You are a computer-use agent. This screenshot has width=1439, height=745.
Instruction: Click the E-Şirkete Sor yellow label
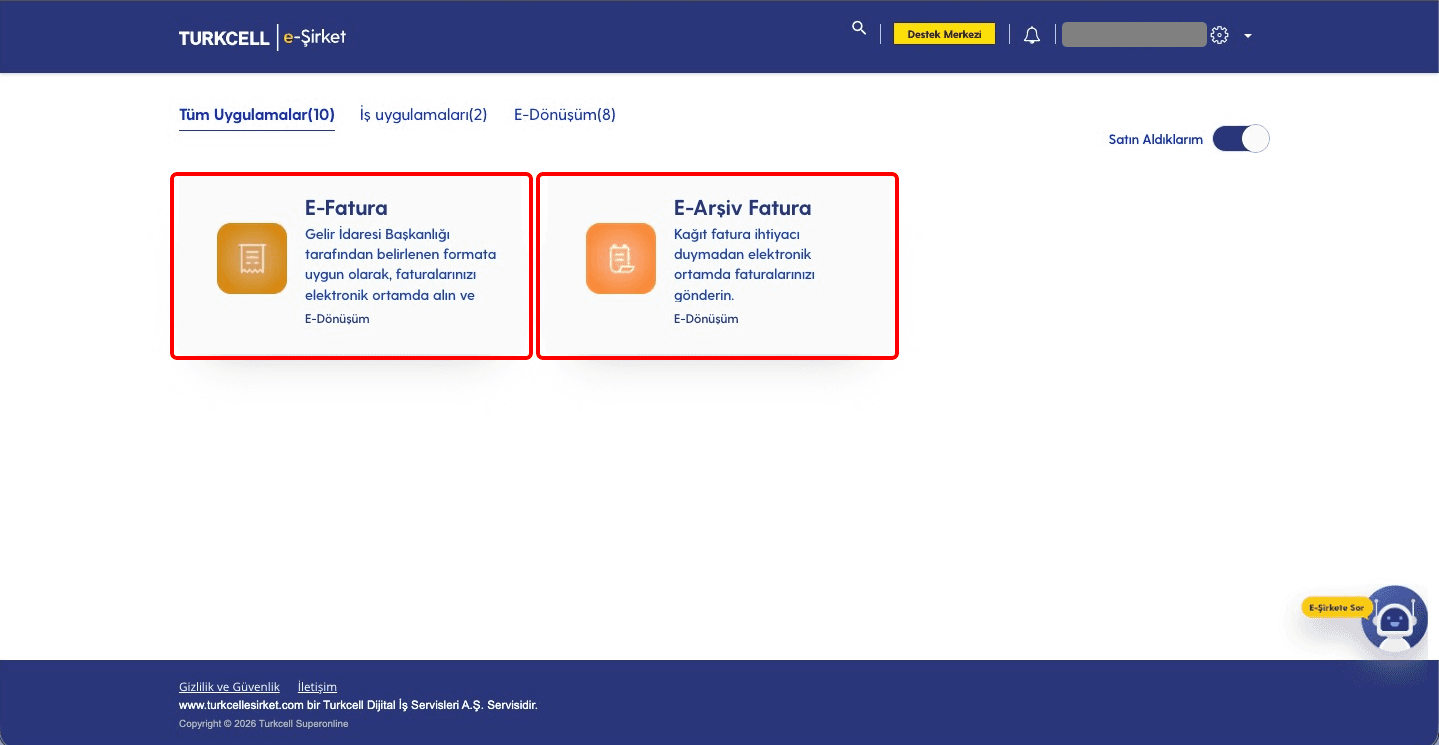[1335, 607]
